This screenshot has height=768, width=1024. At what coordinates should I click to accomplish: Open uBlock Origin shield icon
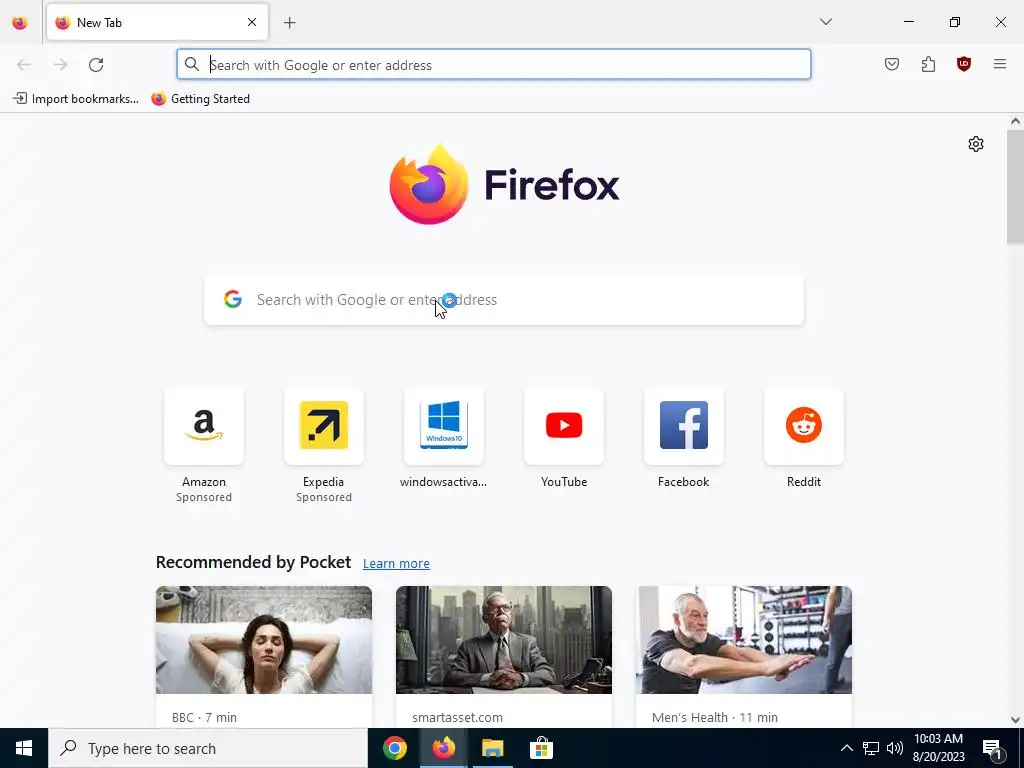963,64
